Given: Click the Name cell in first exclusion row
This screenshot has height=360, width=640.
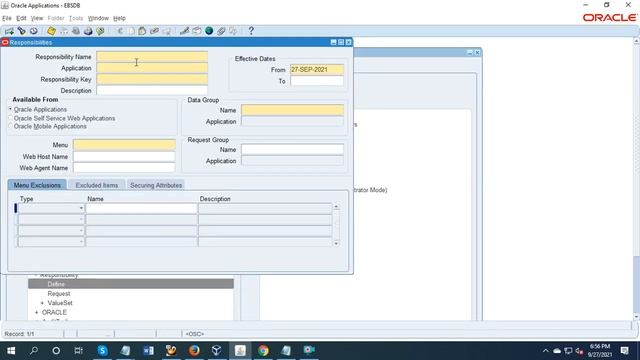Looking at the screenshot, I should pyautogui.click(x=141, y=209).
